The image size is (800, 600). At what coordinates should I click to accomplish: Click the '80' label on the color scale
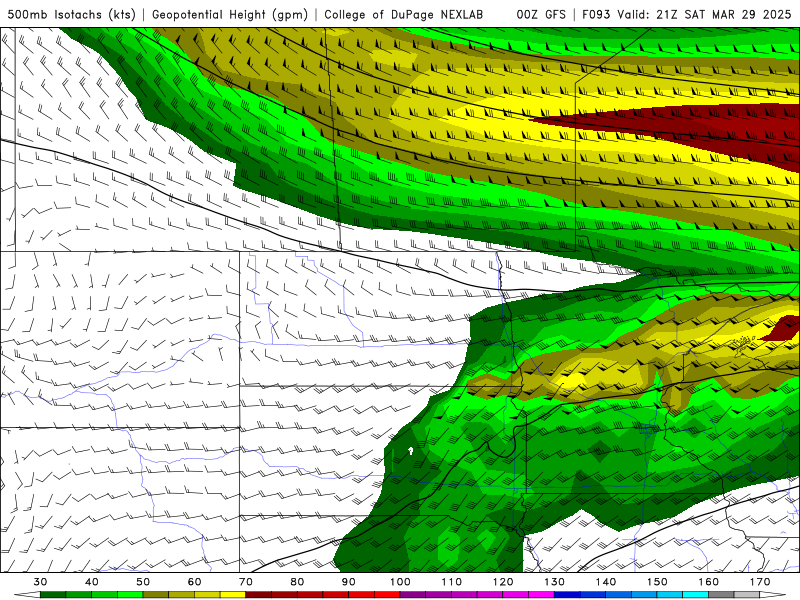pyautogui.click(x=297, y=582)
